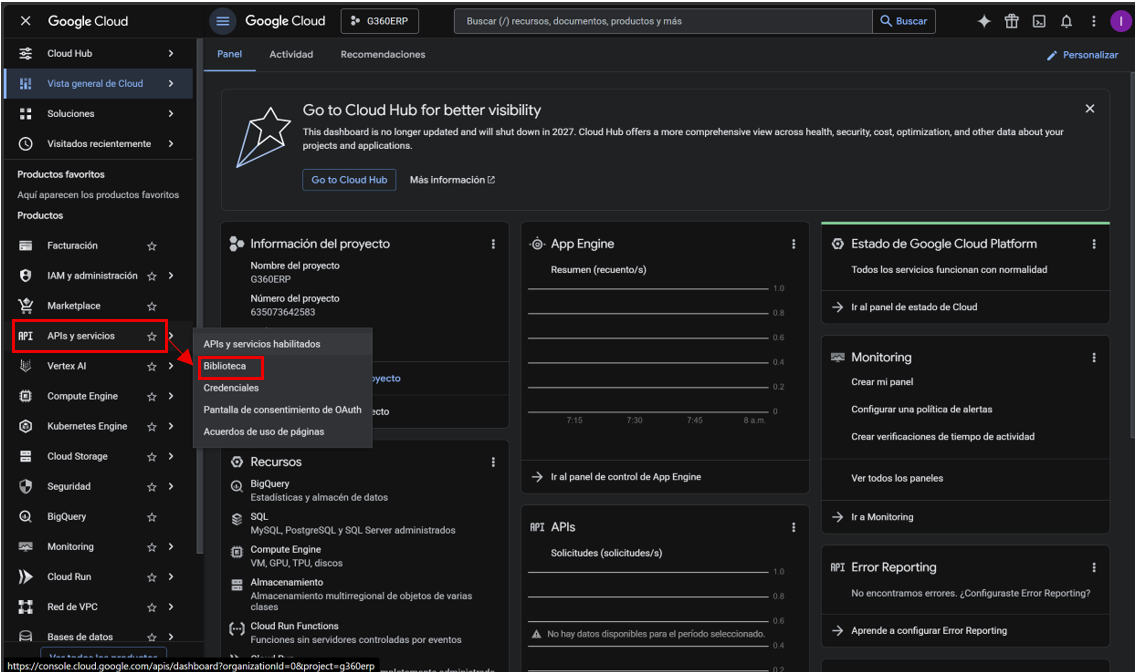
Task: Click the Go to Cloud Hub button
Action: tap(349, 180)
